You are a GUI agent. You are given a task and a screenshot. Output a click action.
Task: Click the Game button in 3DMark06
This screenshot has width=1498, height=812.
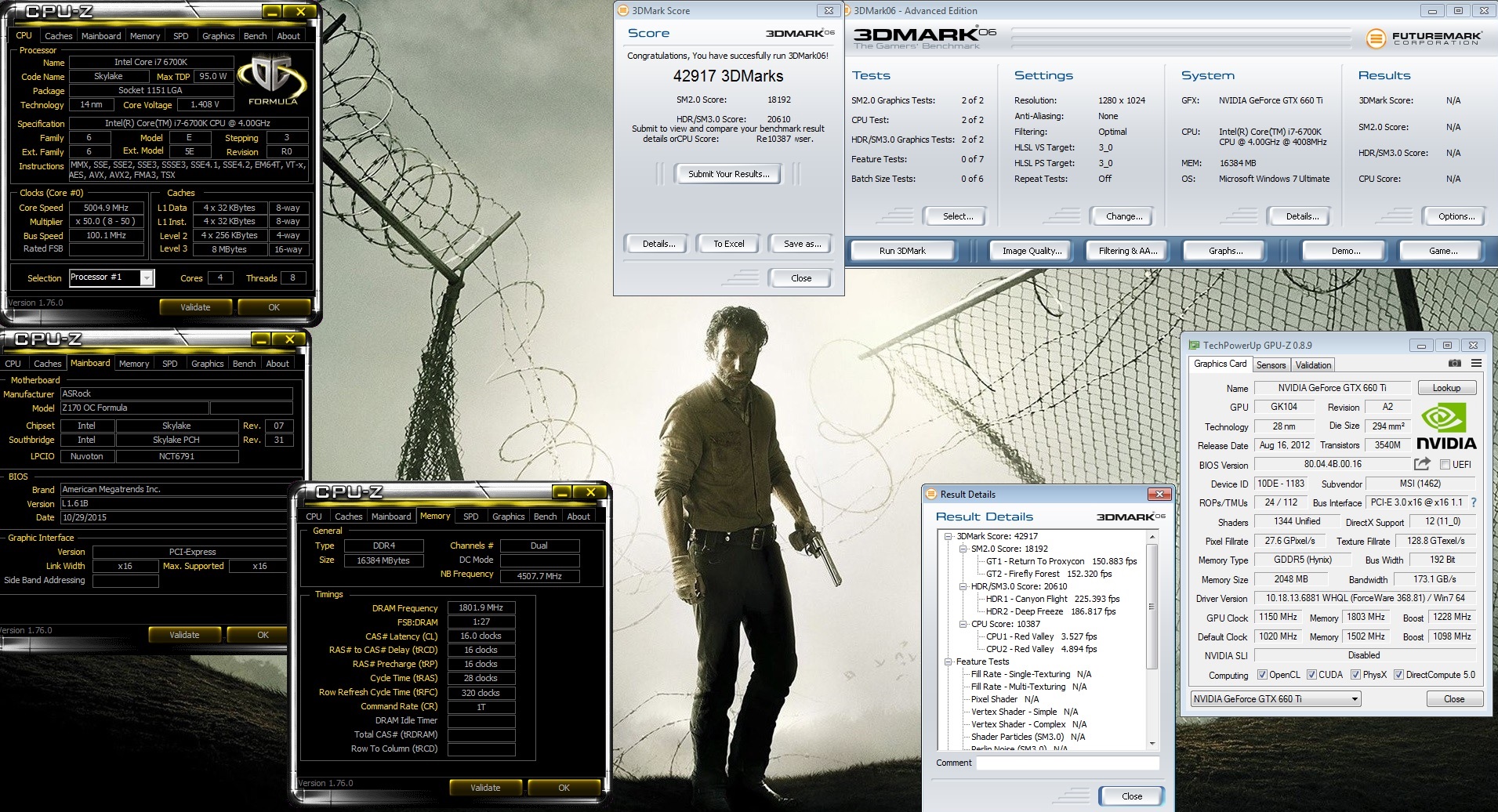click(1442, 251)
